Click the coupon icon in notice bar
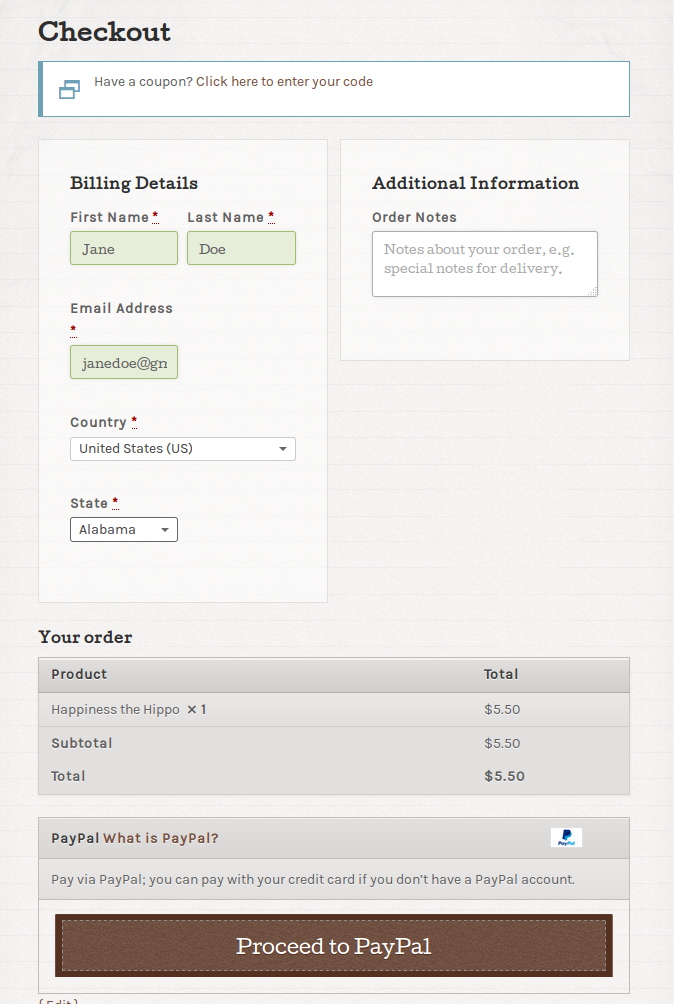Screen dimensions: 674x1004 (x=69, y=90)
